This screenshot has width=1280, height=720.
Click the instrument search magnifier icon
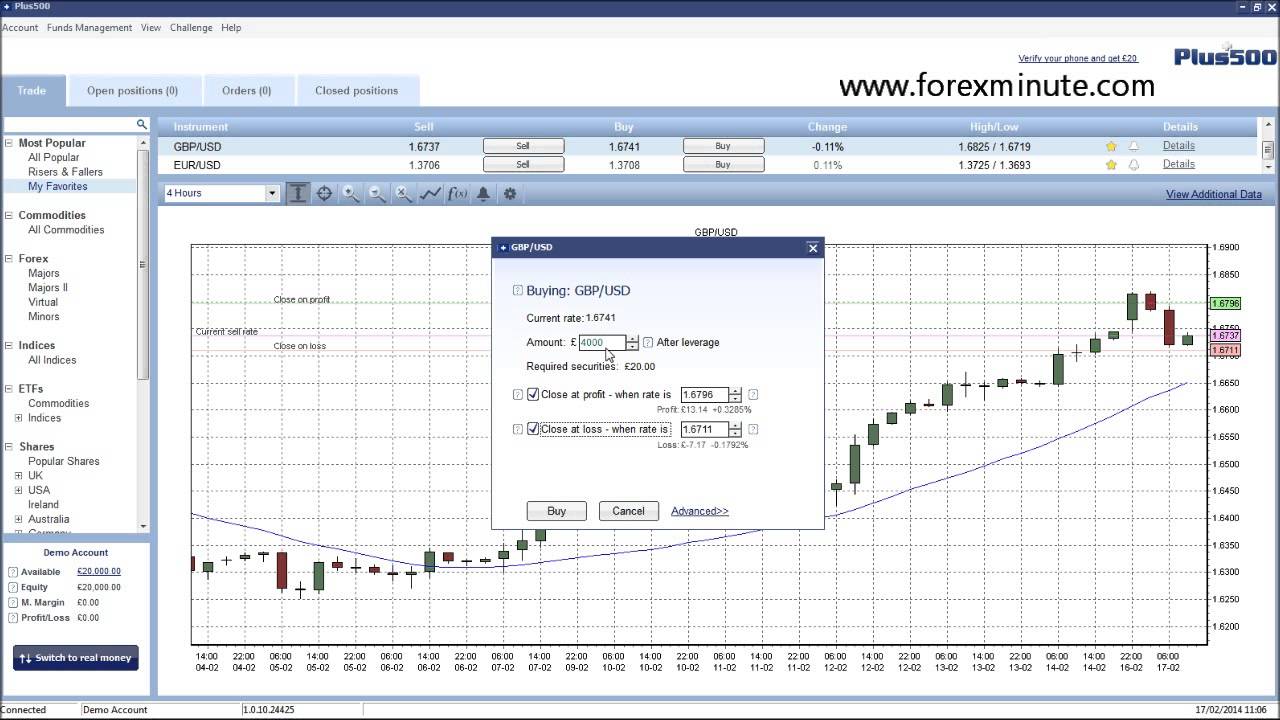[142, 124]
